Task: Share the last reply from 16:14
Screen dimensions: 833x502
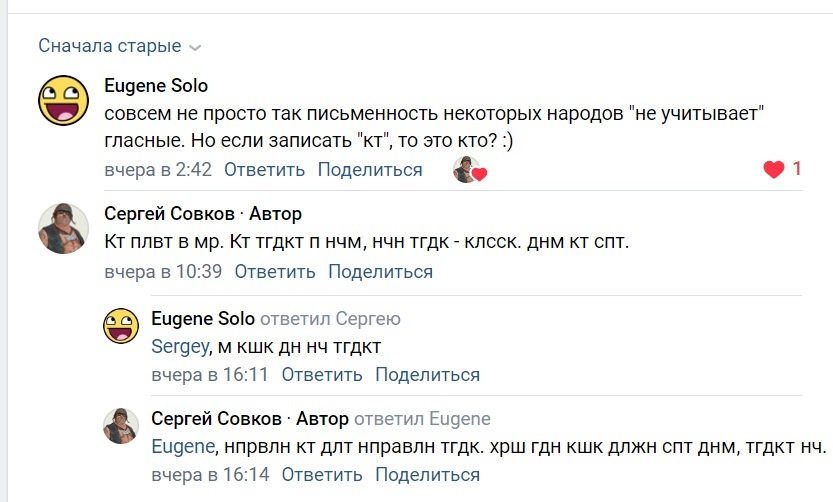Action: 428,475
